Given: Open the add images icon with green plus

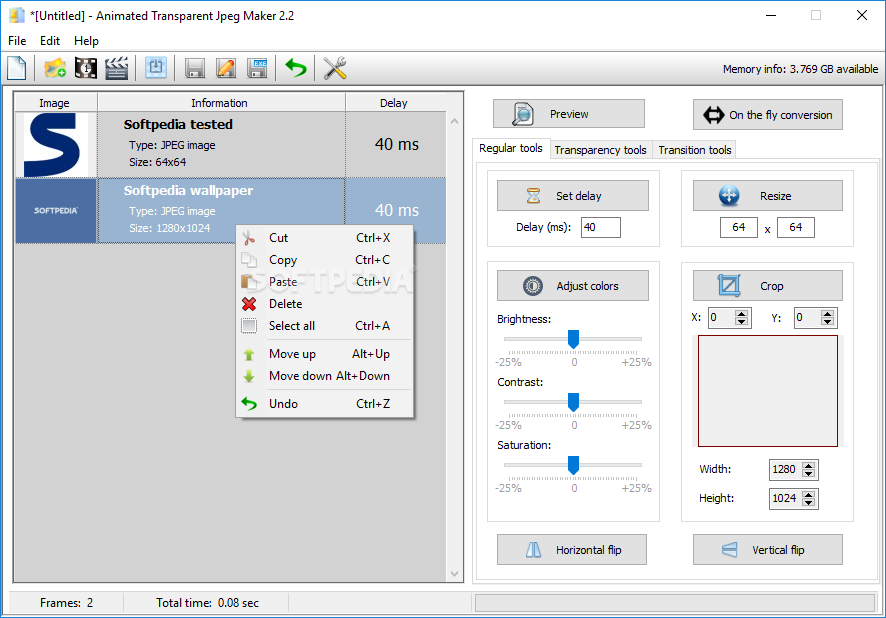Looking at the screenshot, I should click(x=54, y=68).
